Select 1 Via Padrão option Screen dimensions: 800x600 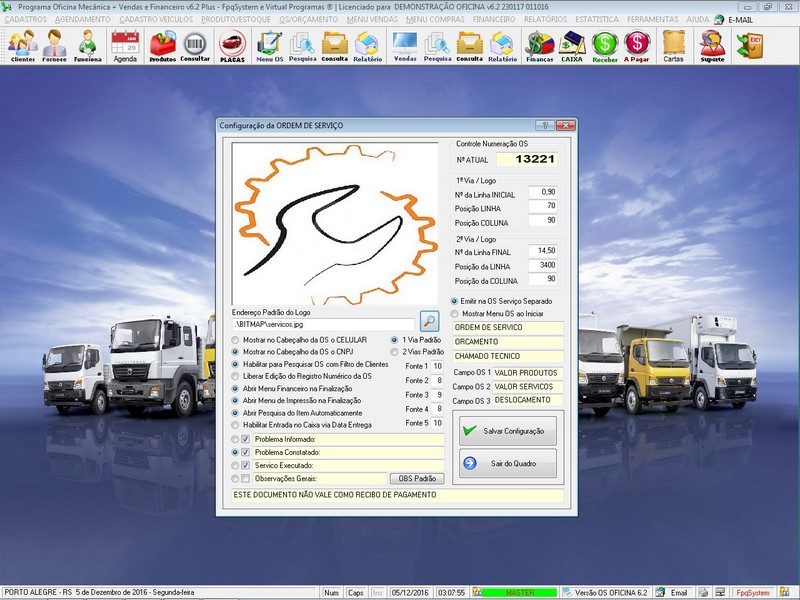coord(394,340)
